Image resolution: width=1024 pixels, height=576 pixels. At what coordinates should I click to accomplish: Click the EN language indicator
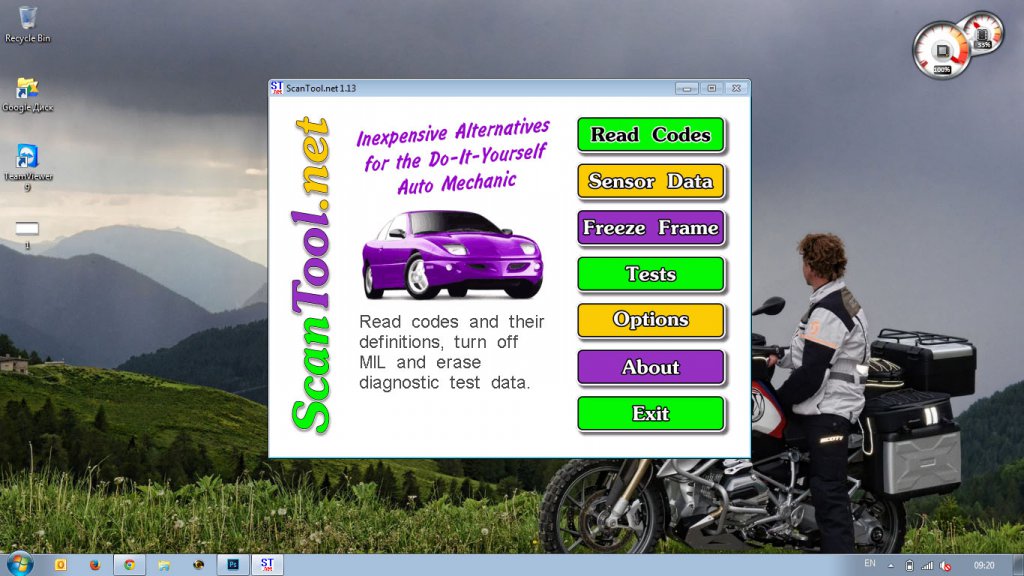coord(870,564)
